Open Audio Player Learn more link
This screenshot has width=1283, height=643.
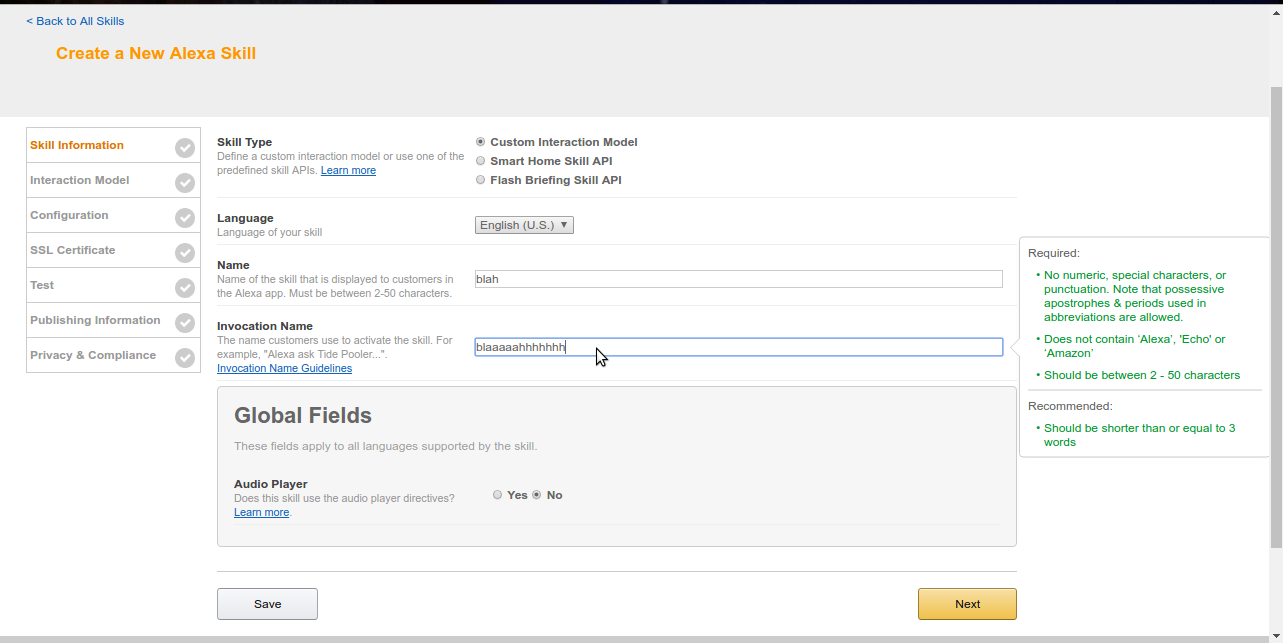(261, 512)
